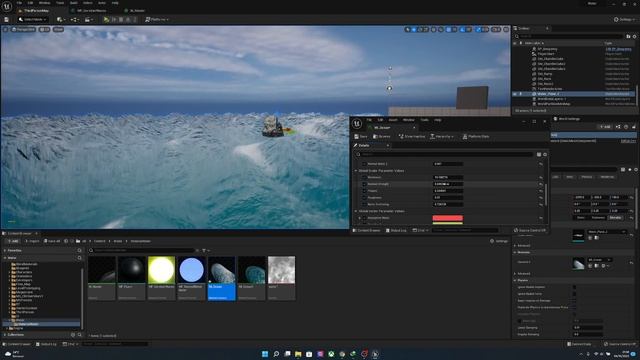This screenshot has height=360, width=640.
Task: Click the main toolbar save level icon
Action: coord(6,19)
